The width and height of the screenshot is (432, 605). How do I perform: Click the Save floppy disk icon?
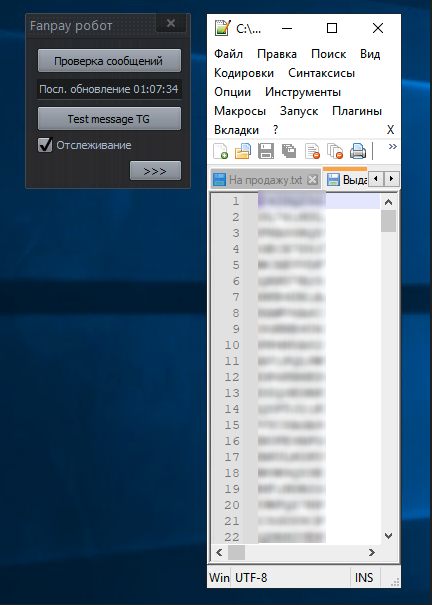(x=266, y=151)
